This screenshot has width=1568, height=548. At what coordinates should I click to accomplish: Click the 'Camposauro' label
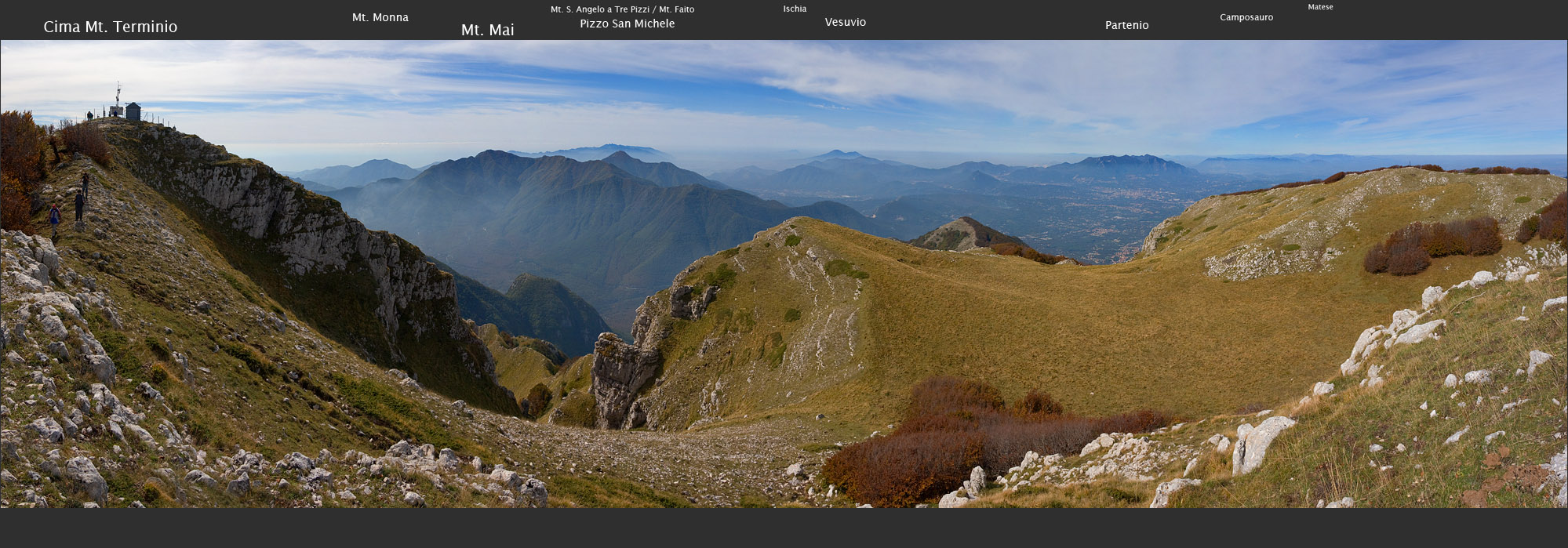pos(1246,17)
